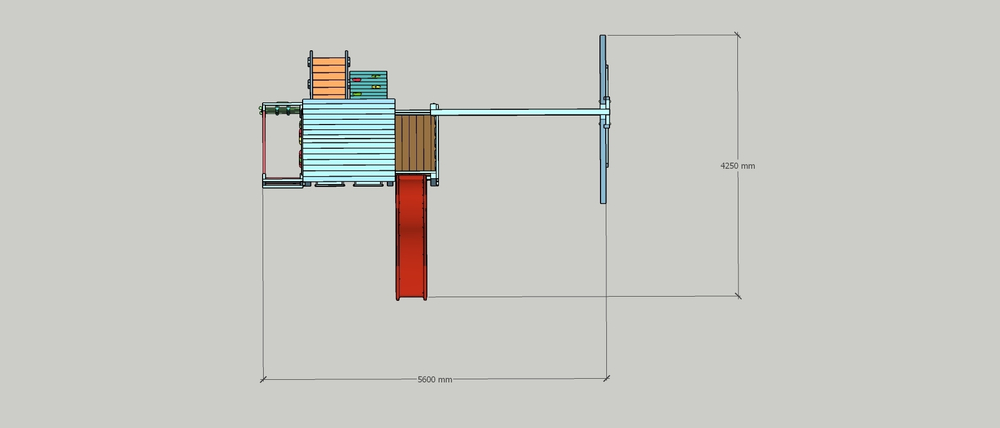
Task: Click the red bar on the left side
Action: (x=264, y=145)
